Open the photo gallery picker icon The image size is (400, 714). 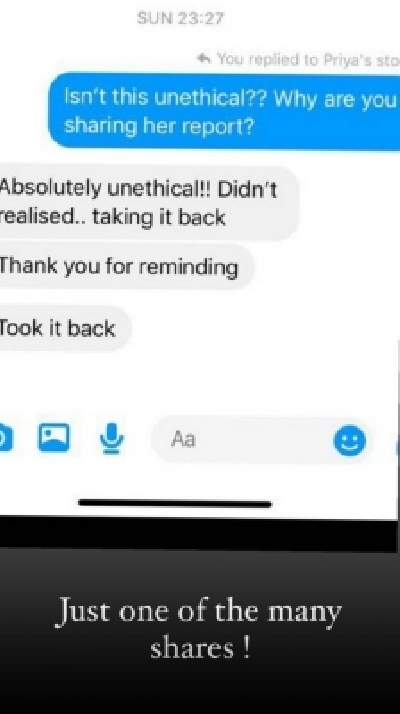(x=54, y=438)
